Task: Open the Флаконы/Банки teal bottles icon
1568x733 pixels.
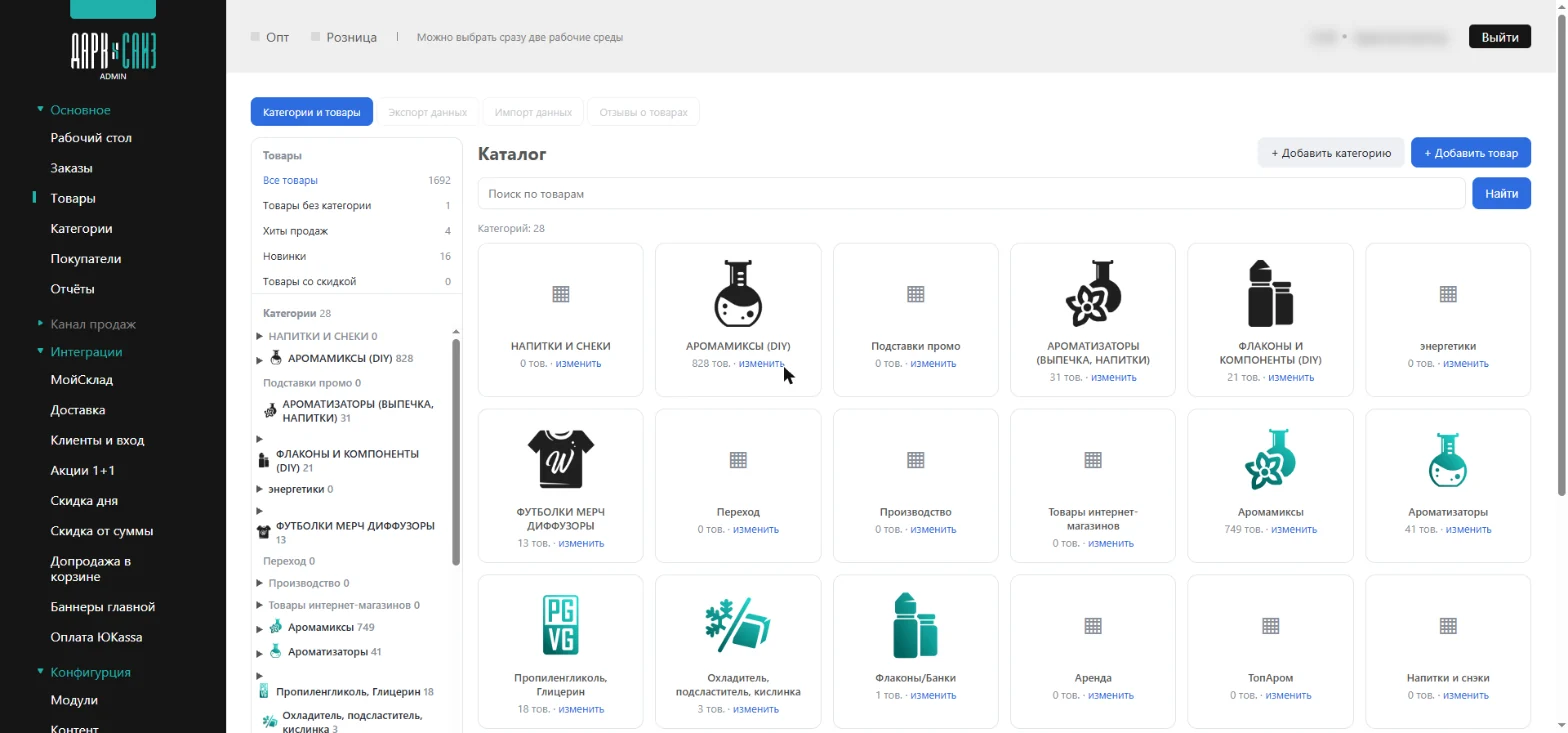Action: (916, 625)
